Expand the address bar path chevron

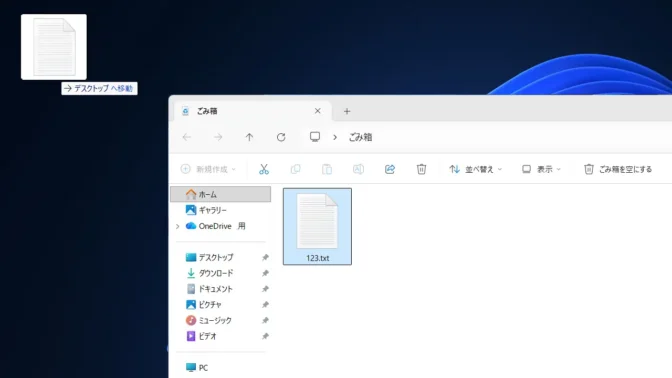[x=335, y=137]
